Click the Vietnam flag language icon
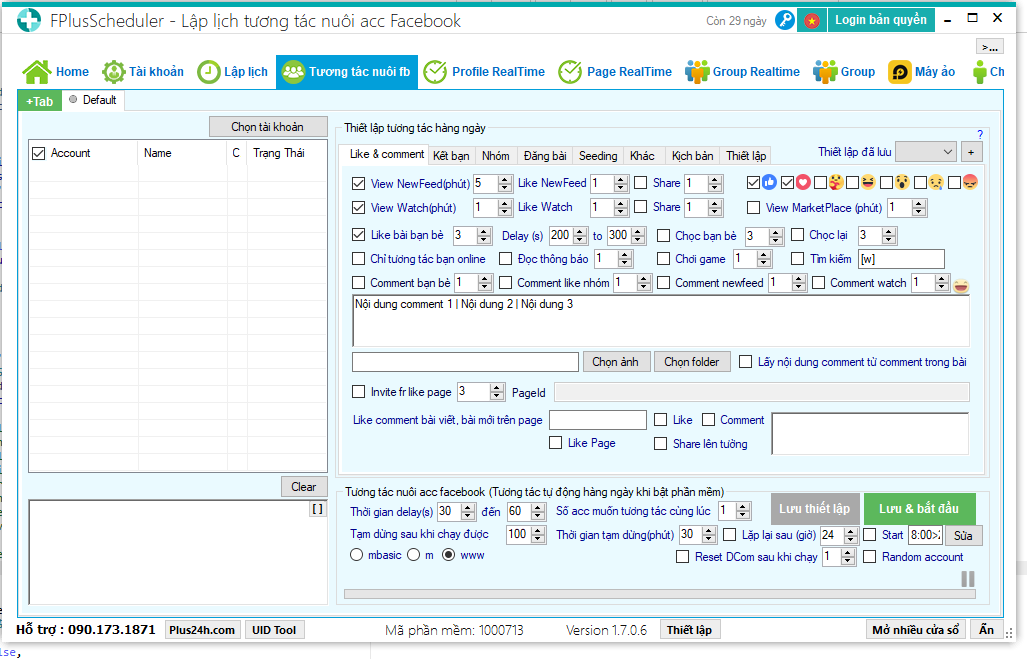This screenshot has height=659, width=1027. (812, 21)
